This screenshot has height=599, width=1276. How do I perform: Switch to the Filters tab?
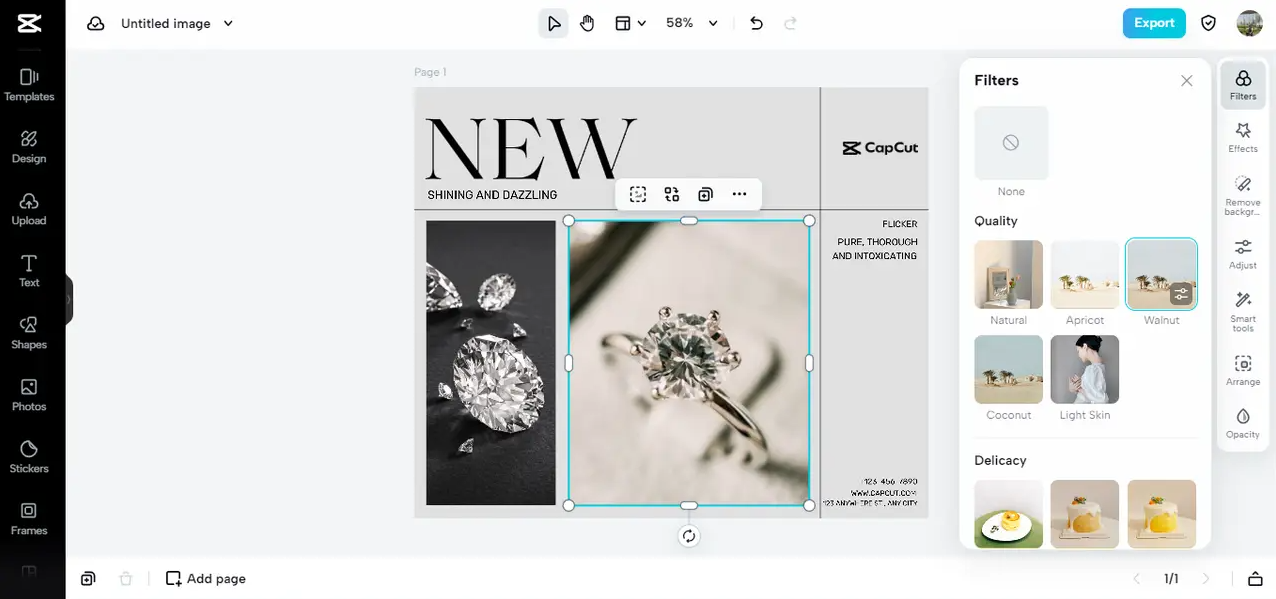(x=1243, y=85)
